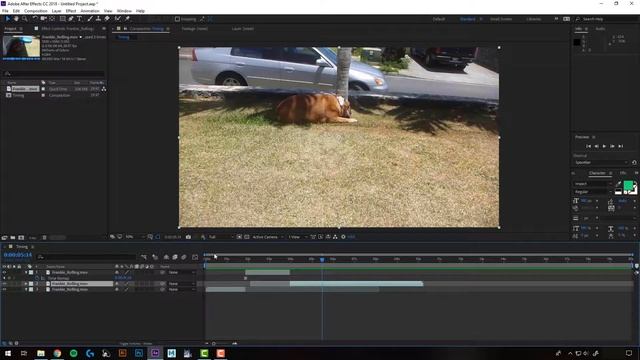Open Composition Mini-Flowchart in timeline
This screenshot has height=360, width=640.
click(x=144, y=257)
